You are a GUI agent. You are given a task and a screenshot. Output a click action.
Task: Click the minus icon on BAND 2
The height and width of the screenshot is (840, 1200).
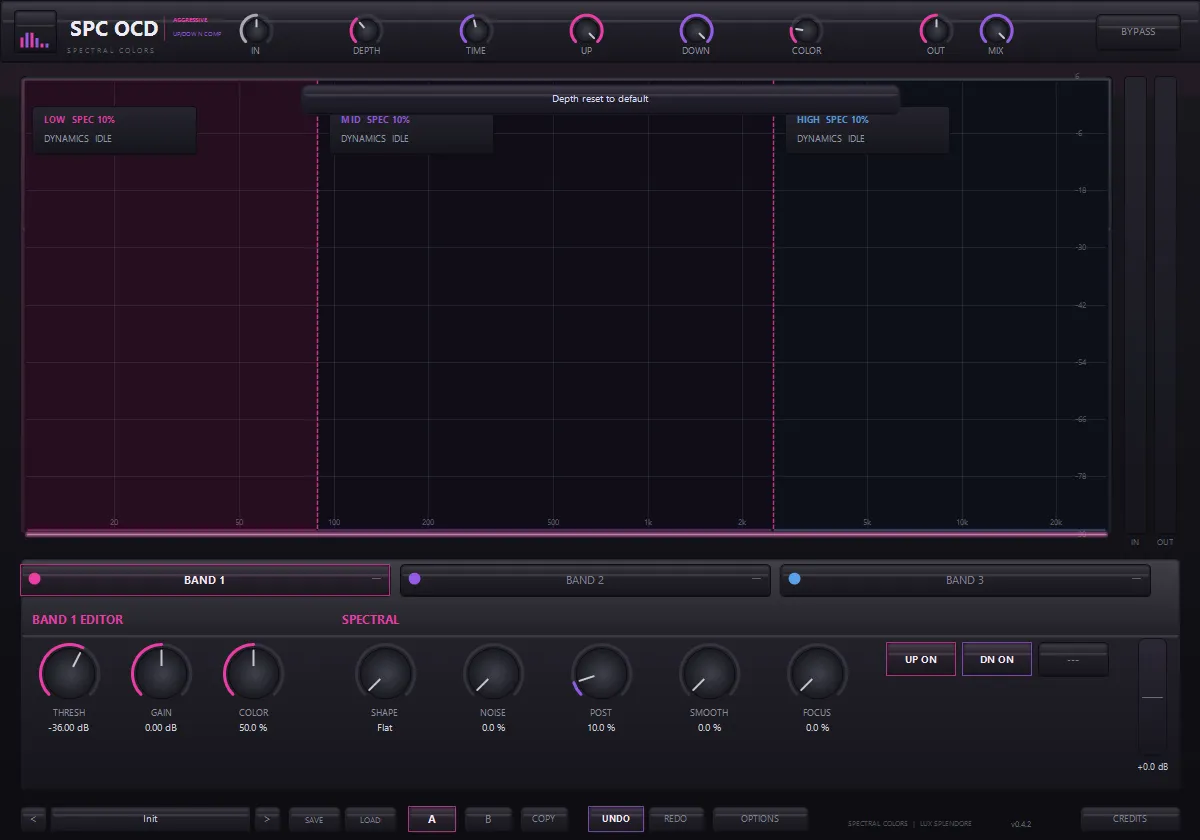tap(757, 578)
